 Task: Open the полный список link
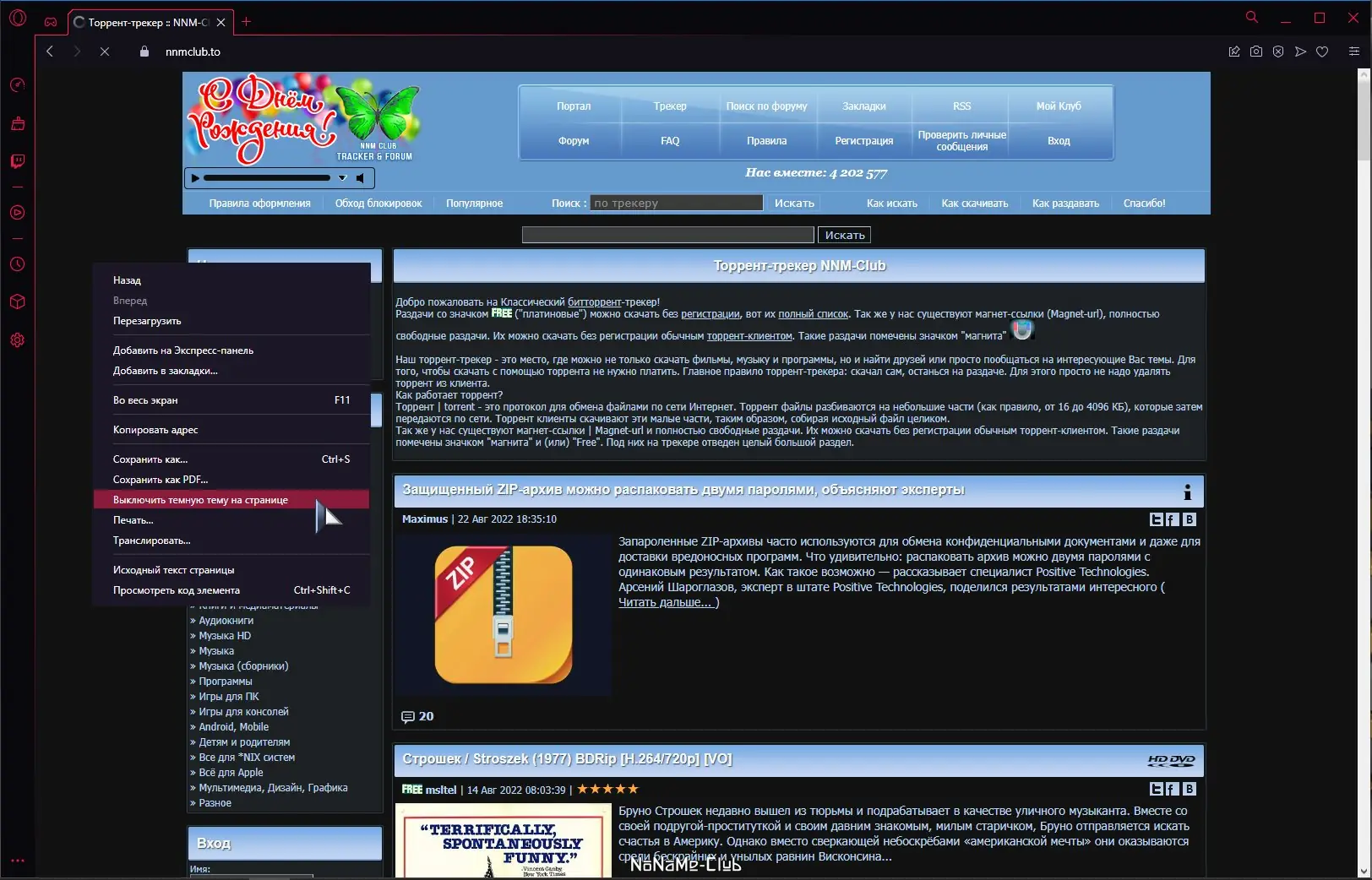[814, 314]
